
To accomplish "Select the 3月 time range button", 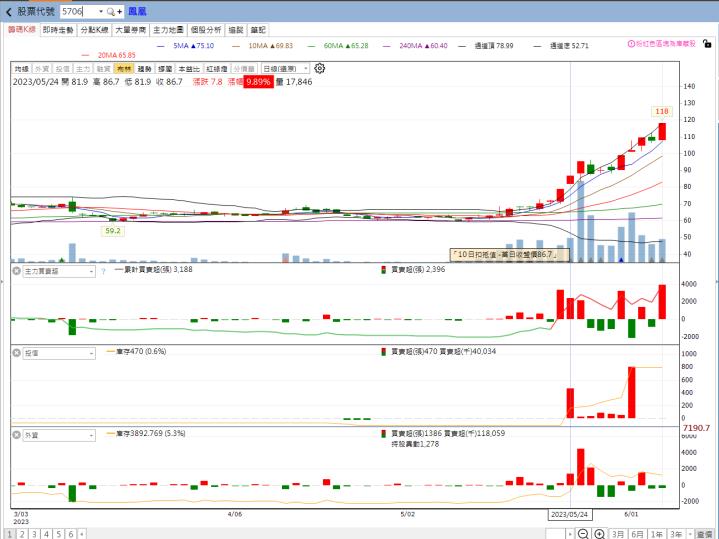I will (618, 534).
